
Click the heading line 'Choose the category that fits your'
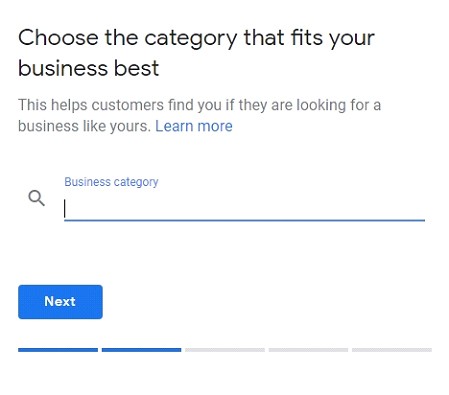click(196, 38)
